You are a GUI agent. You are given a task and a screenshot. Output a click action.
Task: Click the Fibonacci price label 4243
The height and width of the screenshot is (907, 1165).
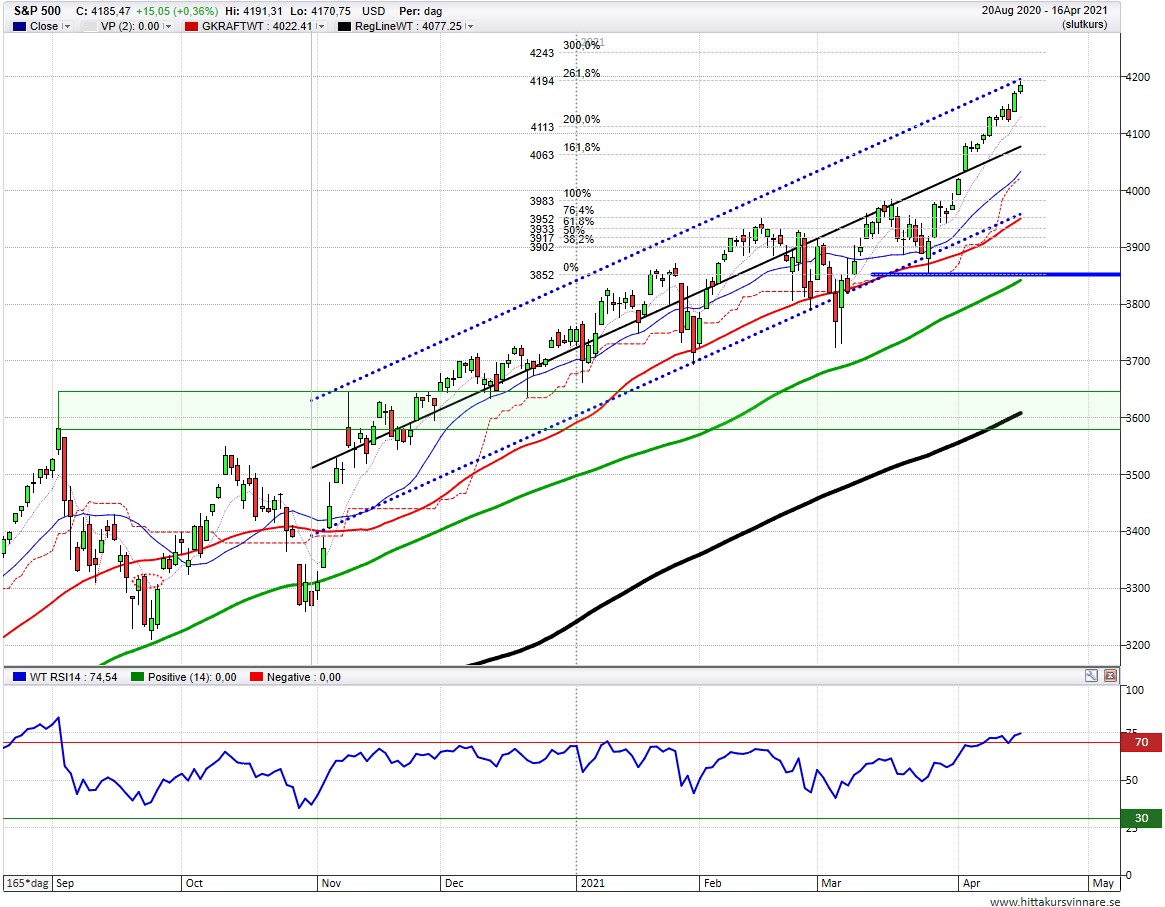coord(542,53)
